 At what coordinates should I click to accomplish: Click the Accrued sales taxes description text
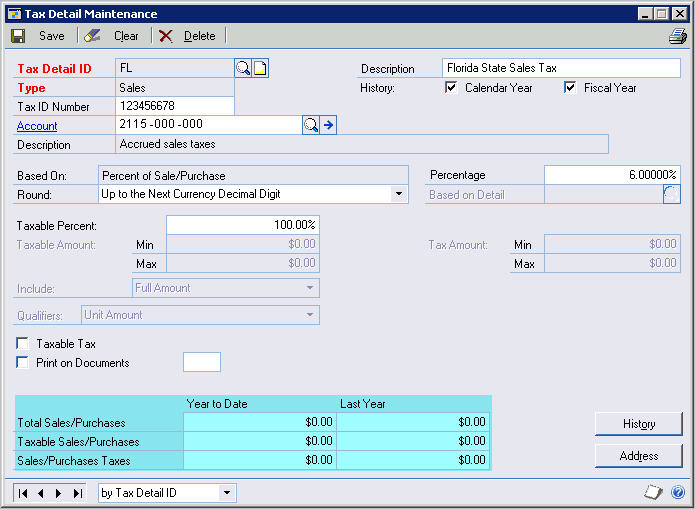tap(168, 144)
